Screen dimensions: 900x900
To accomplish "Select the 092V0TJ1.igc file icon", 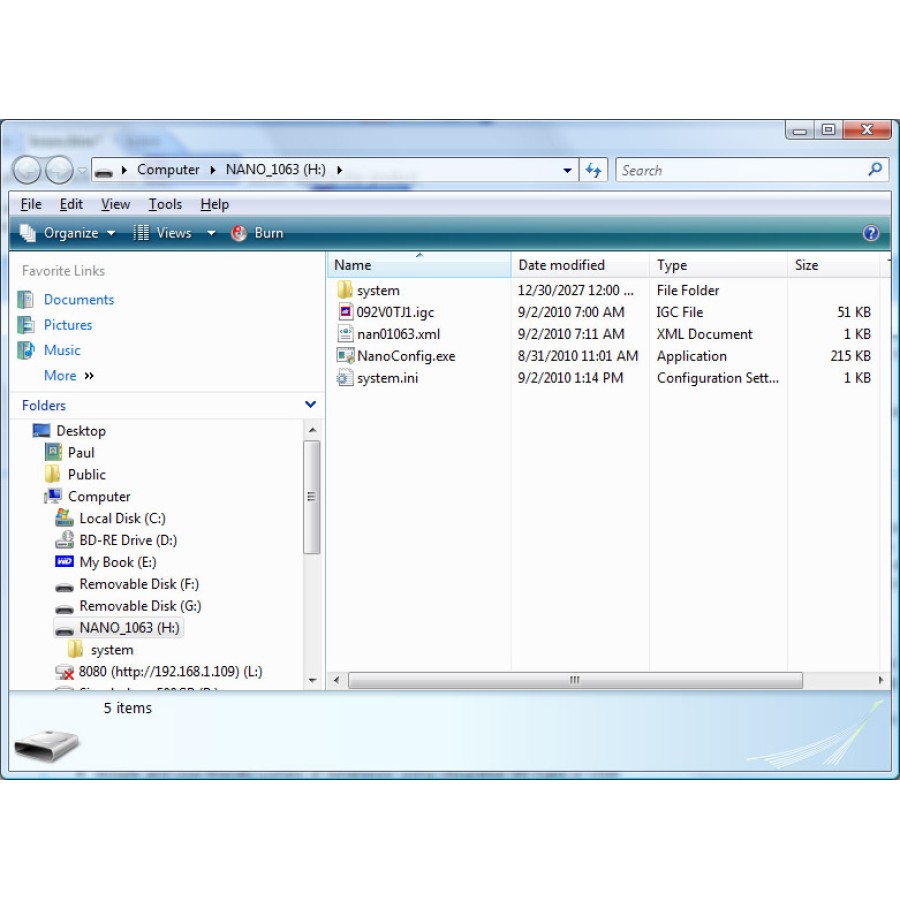I will coord(345,312).
